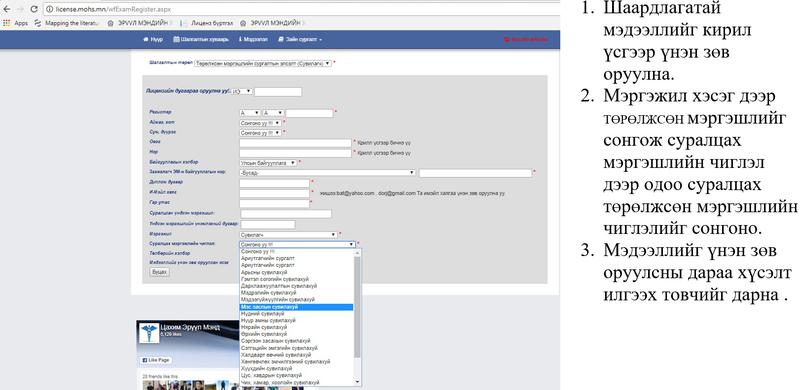Viewport: 800px width, 390px height.
Task: Select the highlighted 'Мэс заслын сувилахуй' option
Action: point(296,307)
